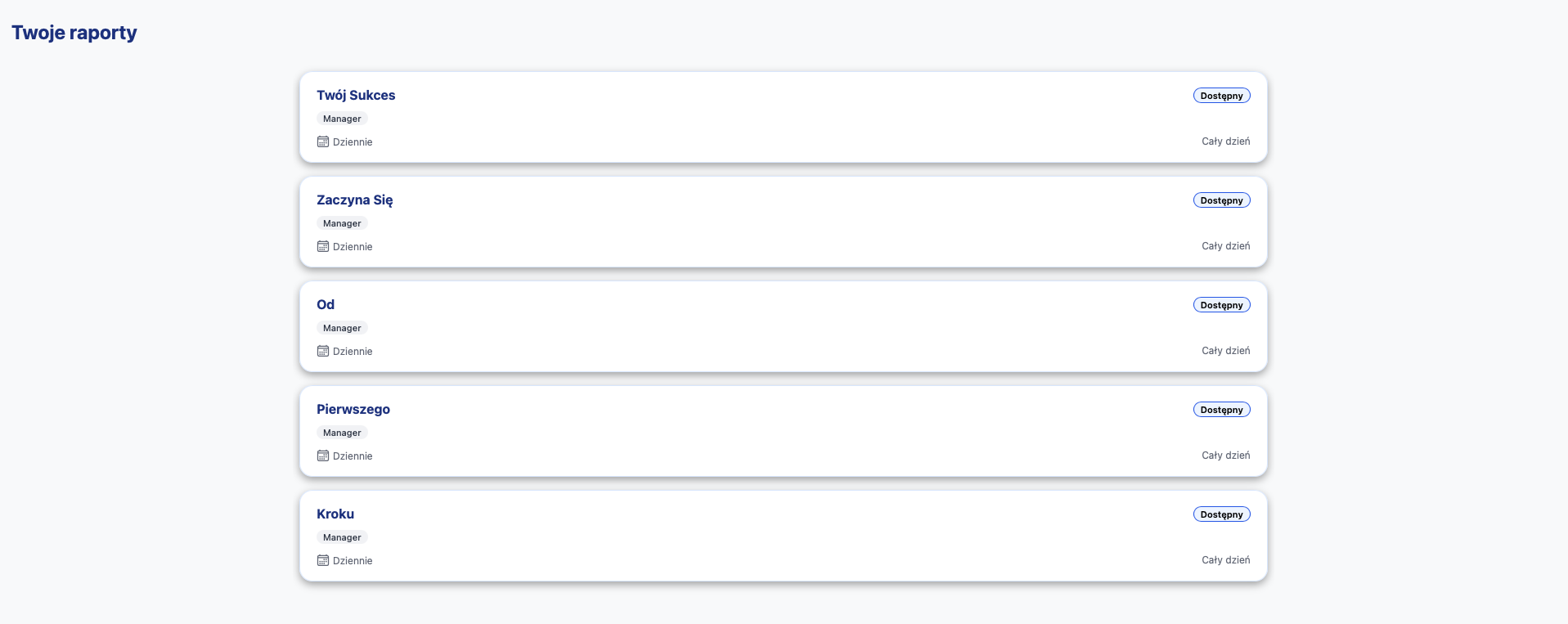1568x624 pixels.
Task: Click Manager tag under Kroku
Action: point(342,537)
